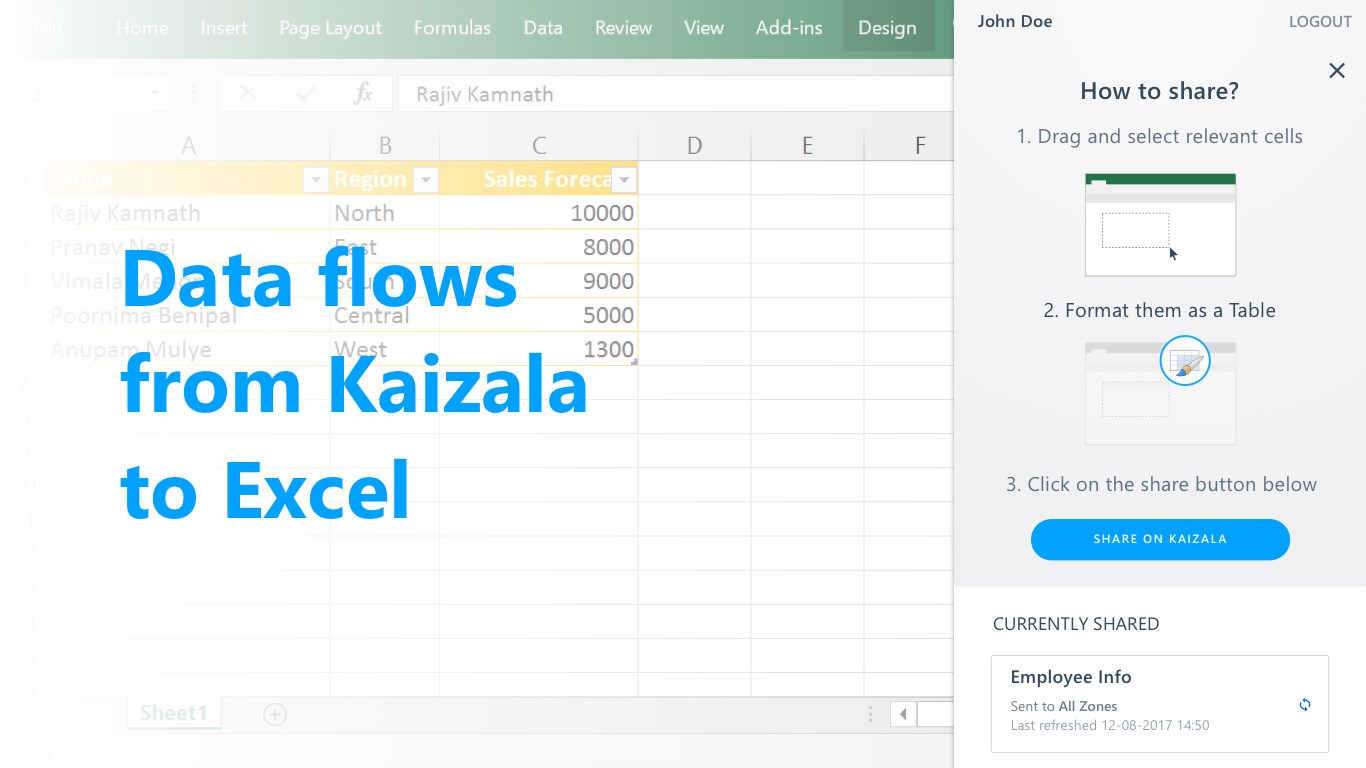Select column D header
1366x768 pixels.
coord(695,146)
